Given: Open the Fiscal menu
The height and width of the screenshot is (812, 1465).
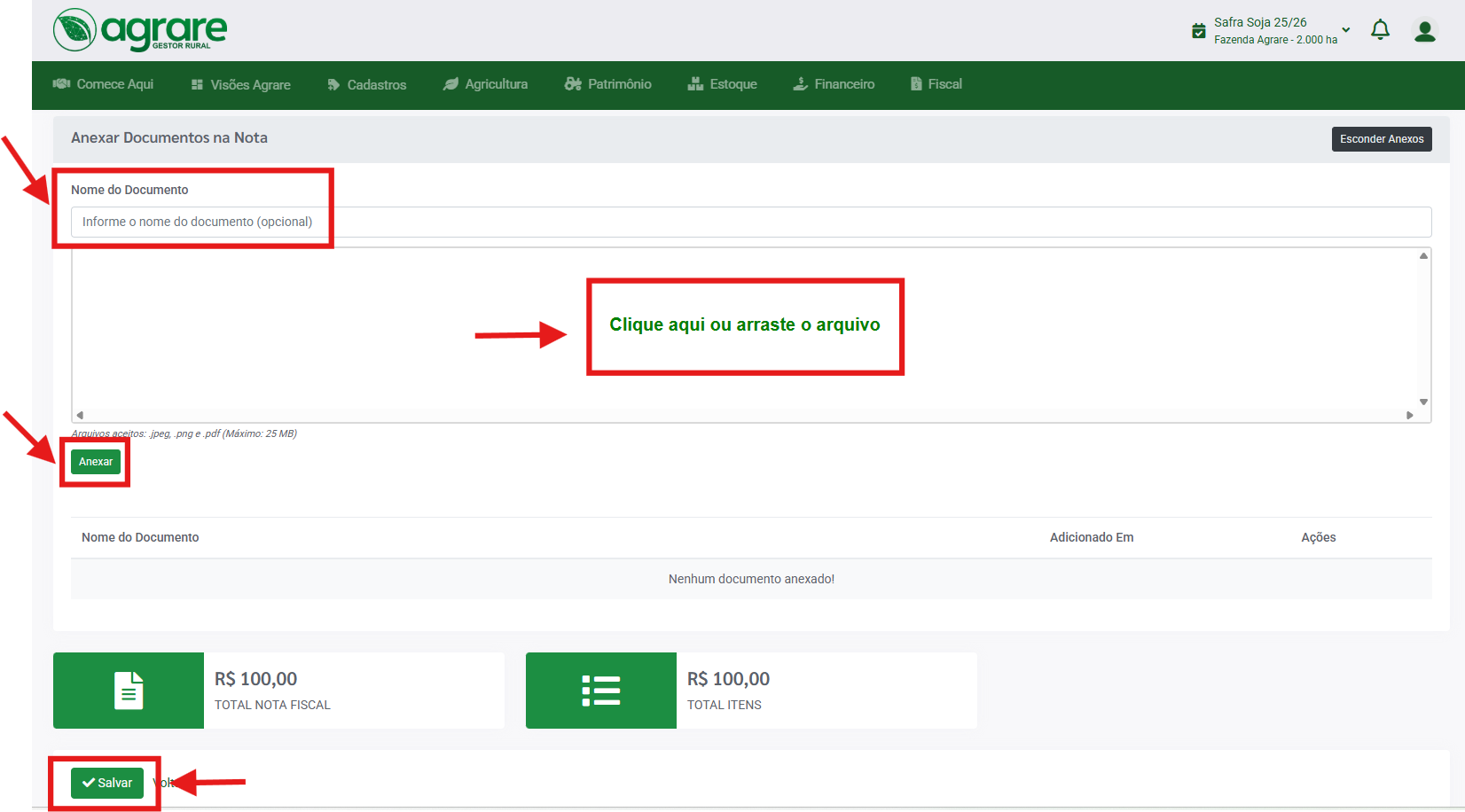Looking at the screenshot, I should (936, 84).
